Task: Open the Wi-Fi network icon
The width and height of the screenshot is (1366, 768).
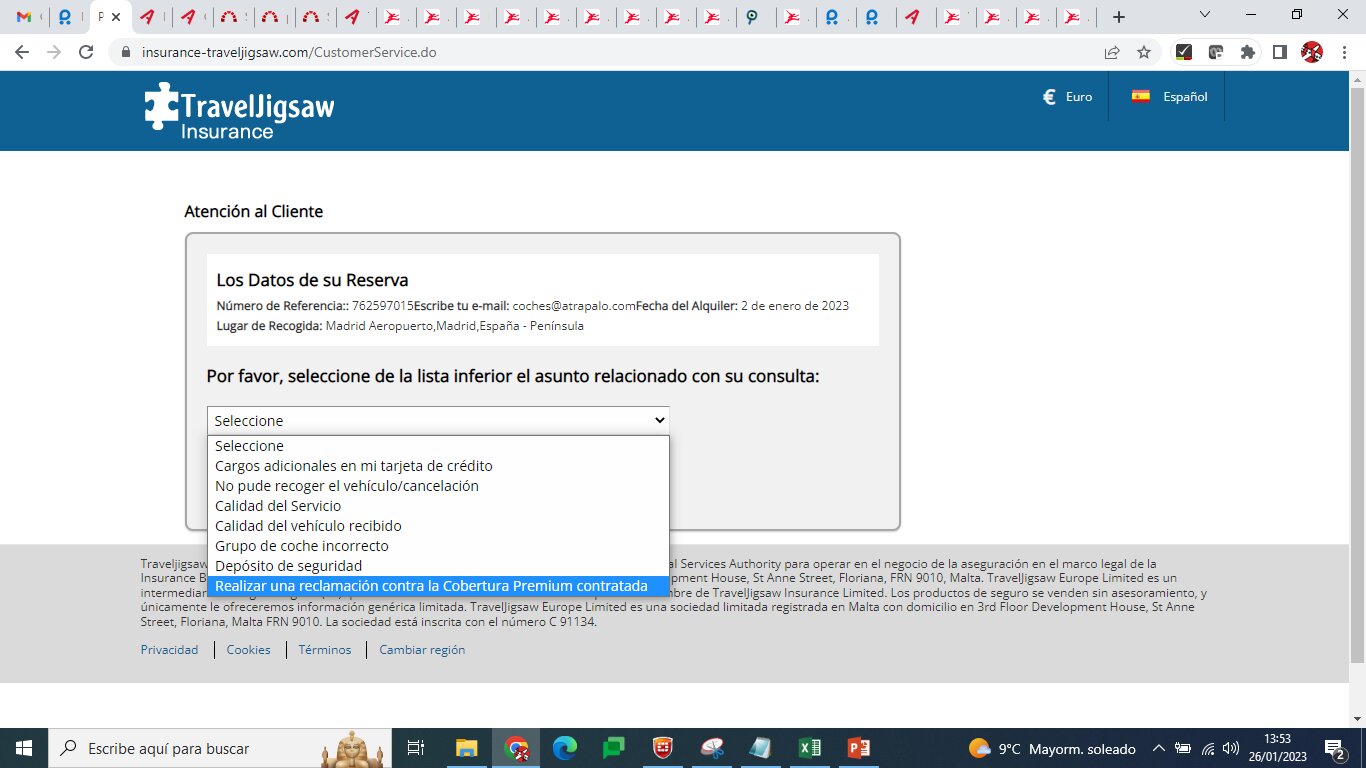Action: click(x=1208, y=748)
